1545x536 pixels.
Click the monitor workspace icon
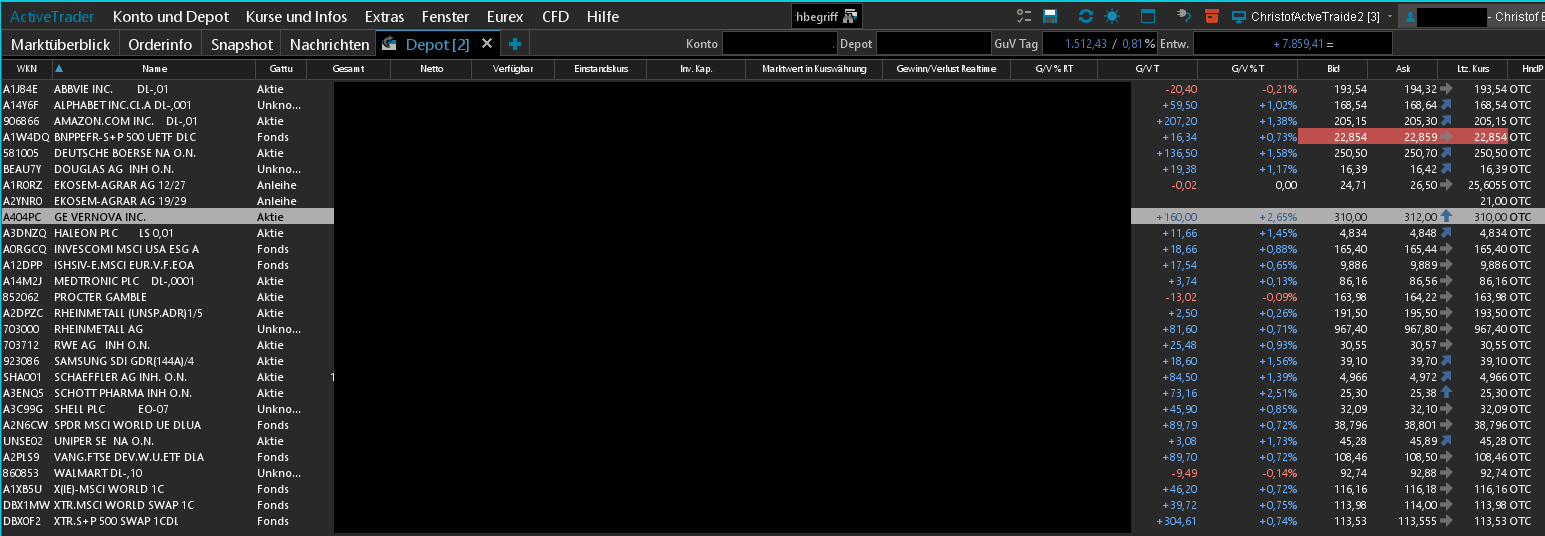1239,17
